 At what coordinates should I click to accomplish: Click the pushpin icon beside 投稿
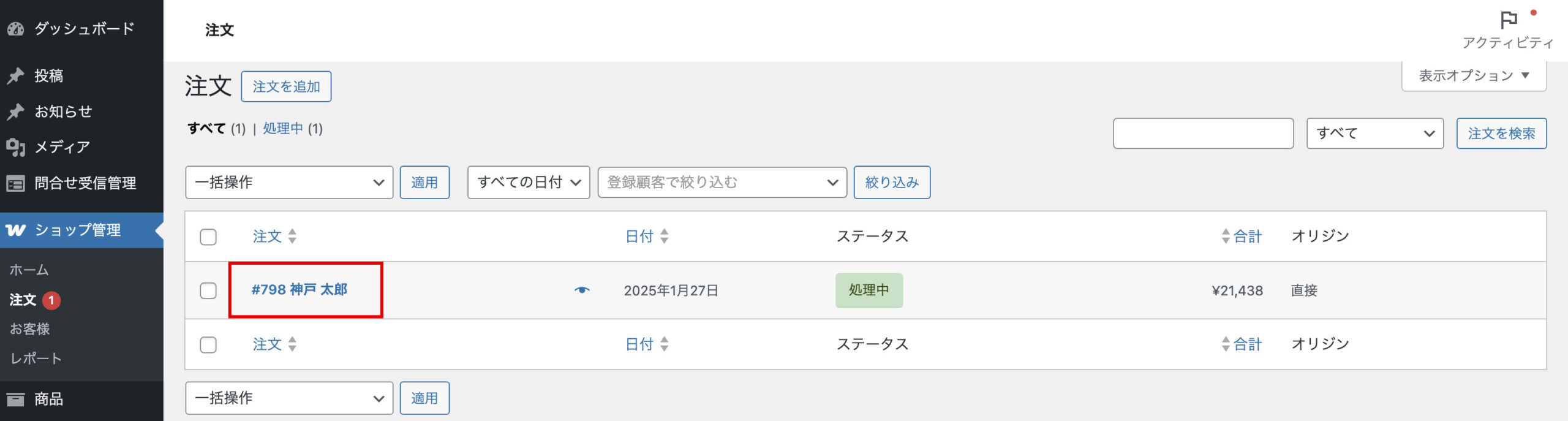point(15,76)
